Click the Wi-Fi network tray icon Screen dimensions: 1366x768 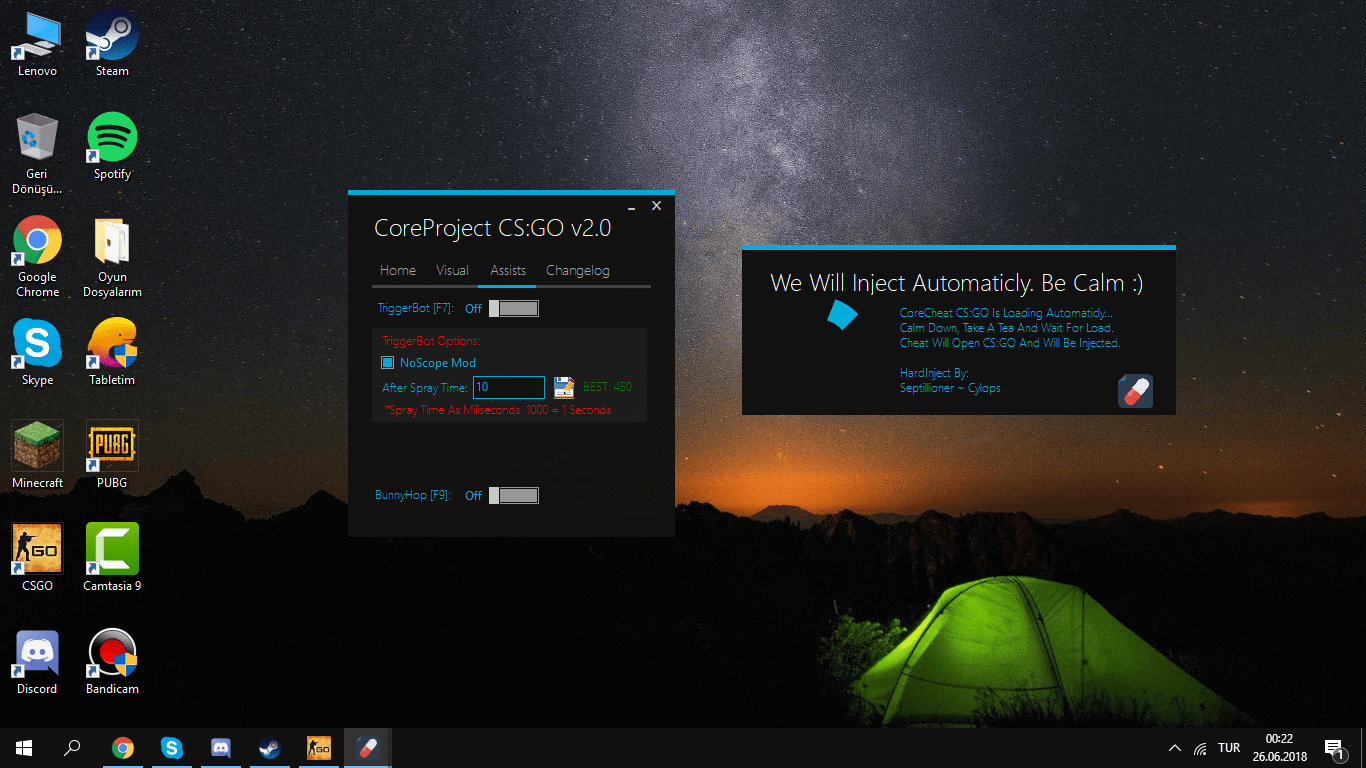pyautogui.click(x=1200, y=748)
